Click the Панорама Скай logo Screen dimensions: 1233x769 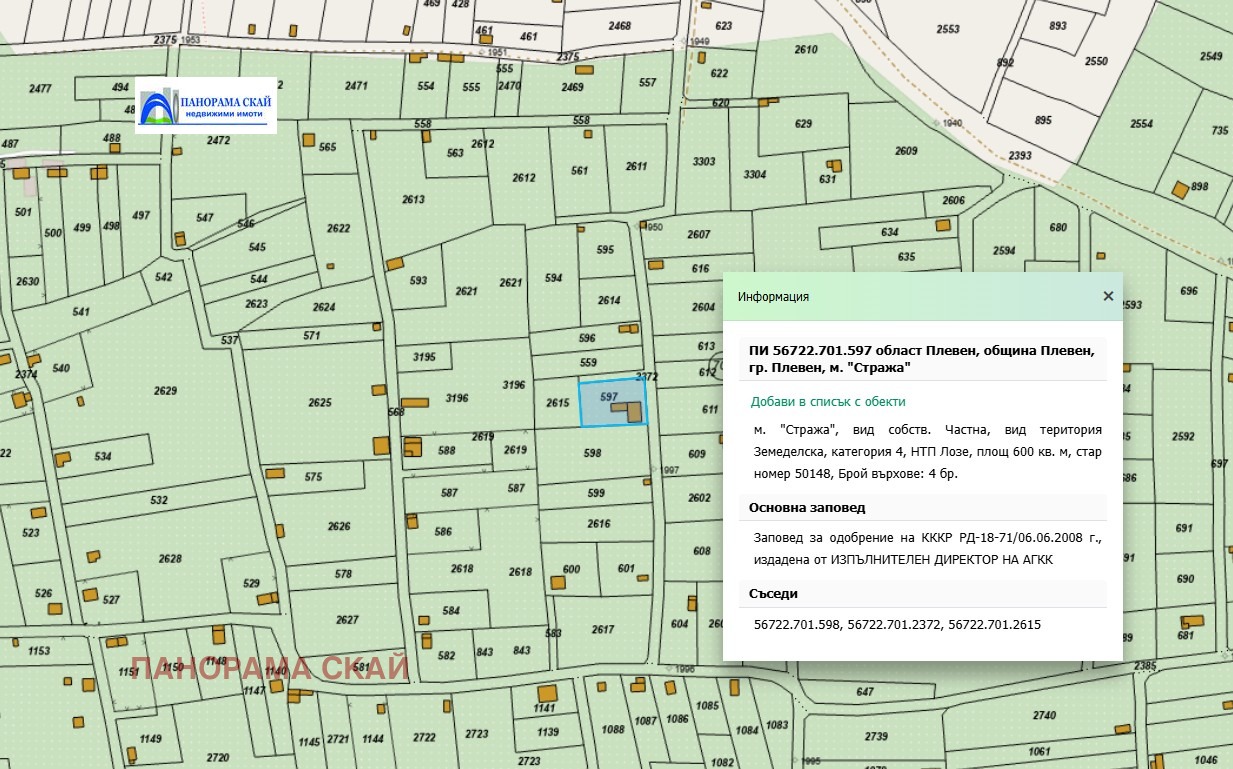click(205, 106)
